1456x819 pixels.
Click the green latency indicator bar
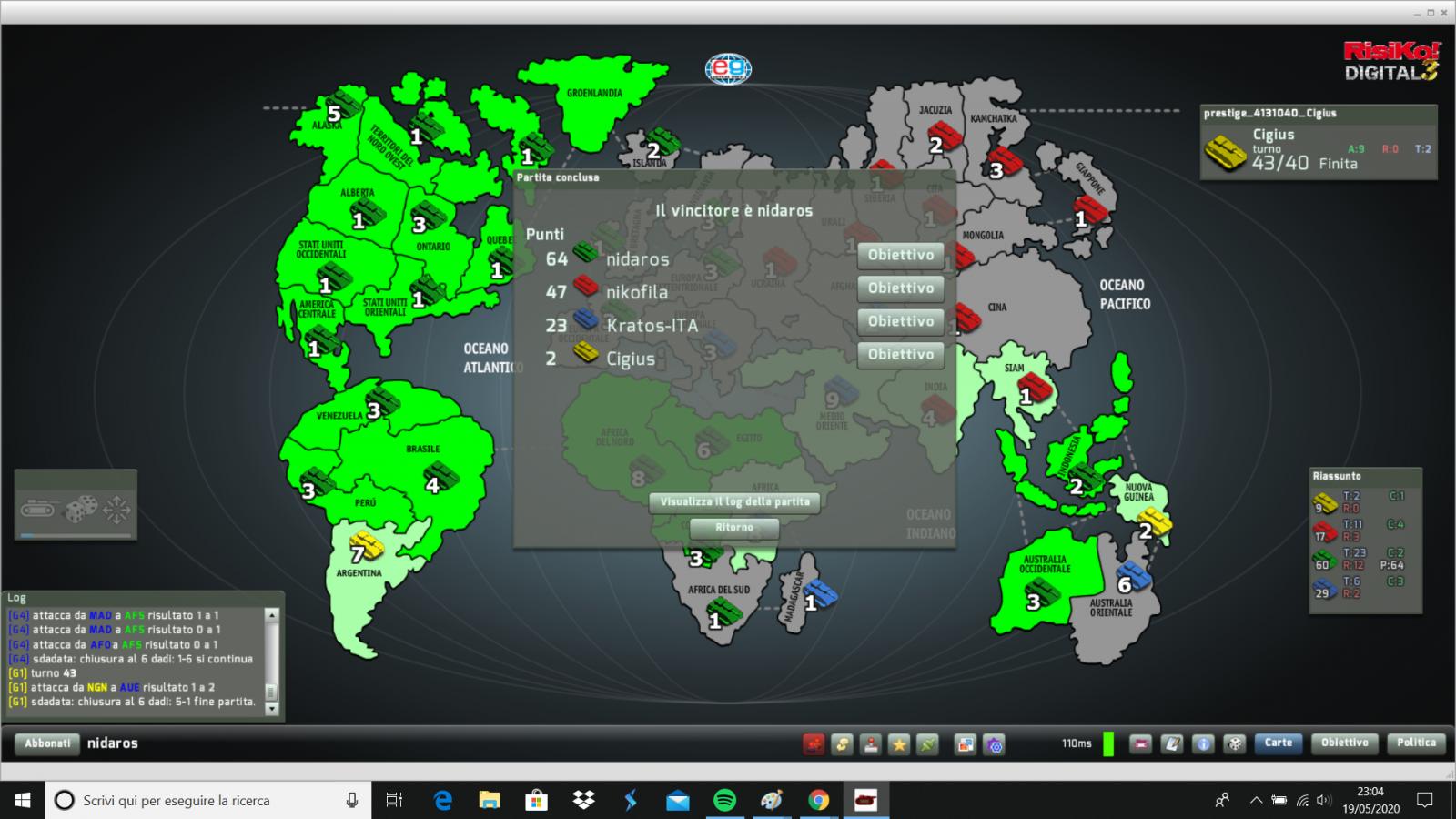[x=1108, y=744]
